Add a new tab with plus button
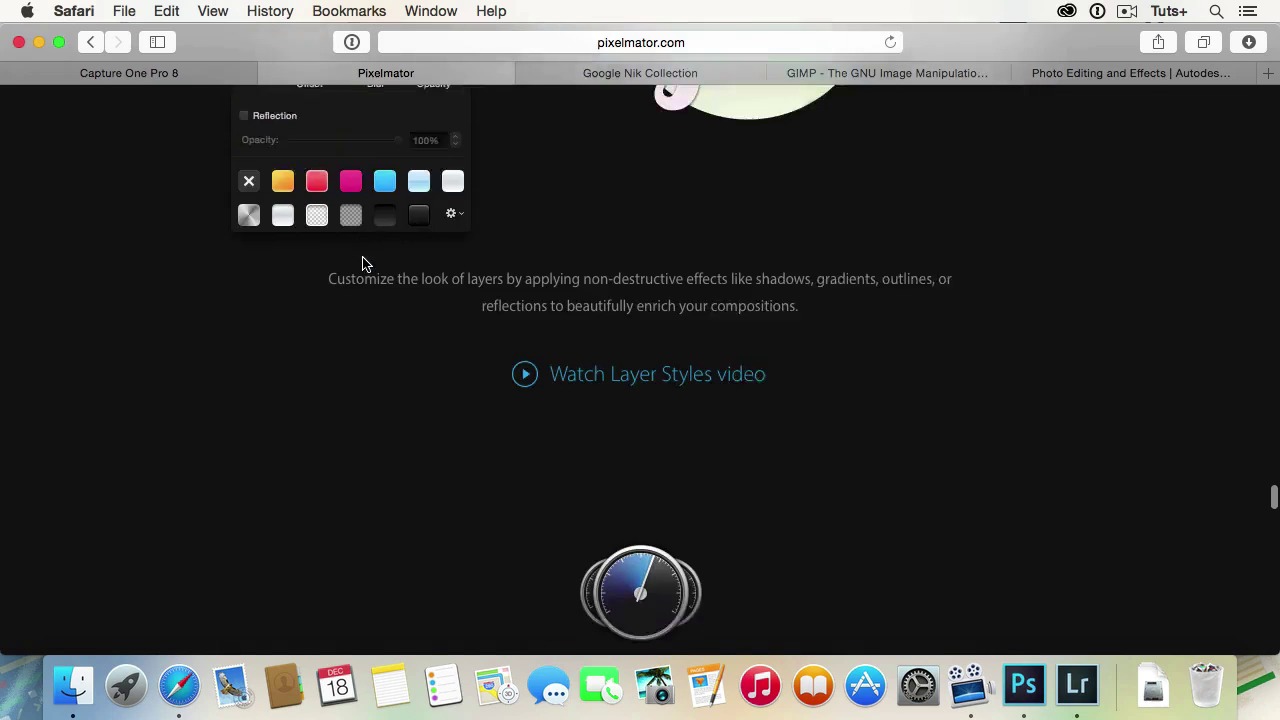 1268,73
